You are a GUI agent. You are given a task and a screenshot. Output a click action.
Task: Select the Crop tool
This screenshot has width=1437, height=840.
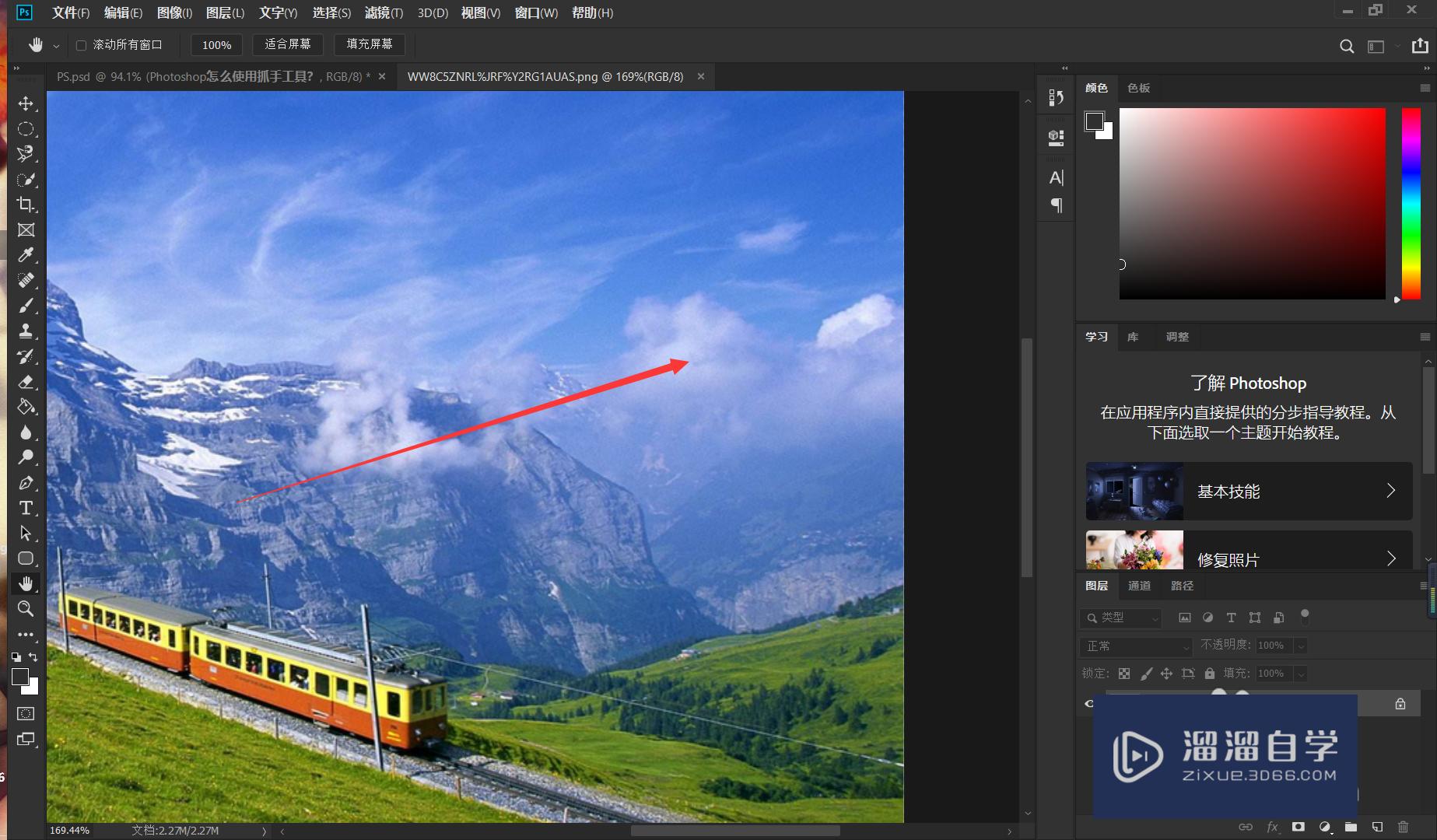[26, 205]
